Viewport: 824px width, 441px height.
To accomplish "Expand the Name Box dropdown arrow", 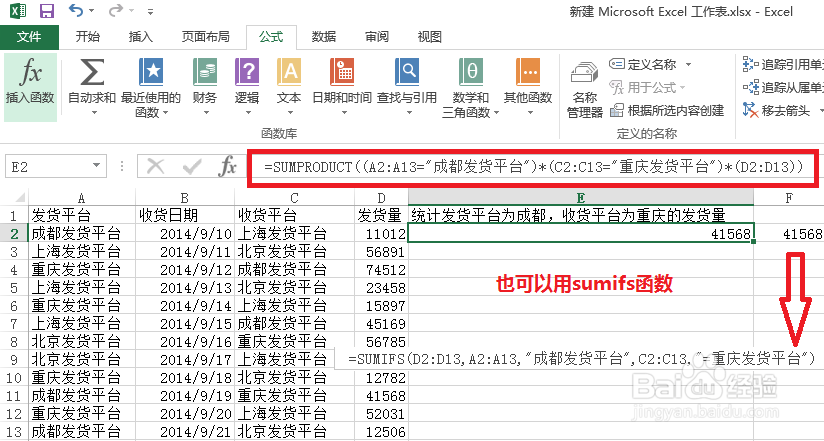I will click(x=96, y=166).
